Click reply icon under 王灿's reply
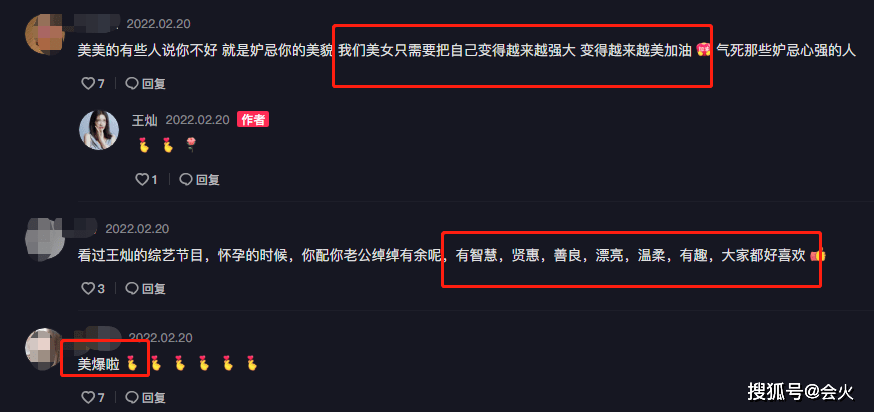This screenshot has height=412, width=874. point(186,180)
